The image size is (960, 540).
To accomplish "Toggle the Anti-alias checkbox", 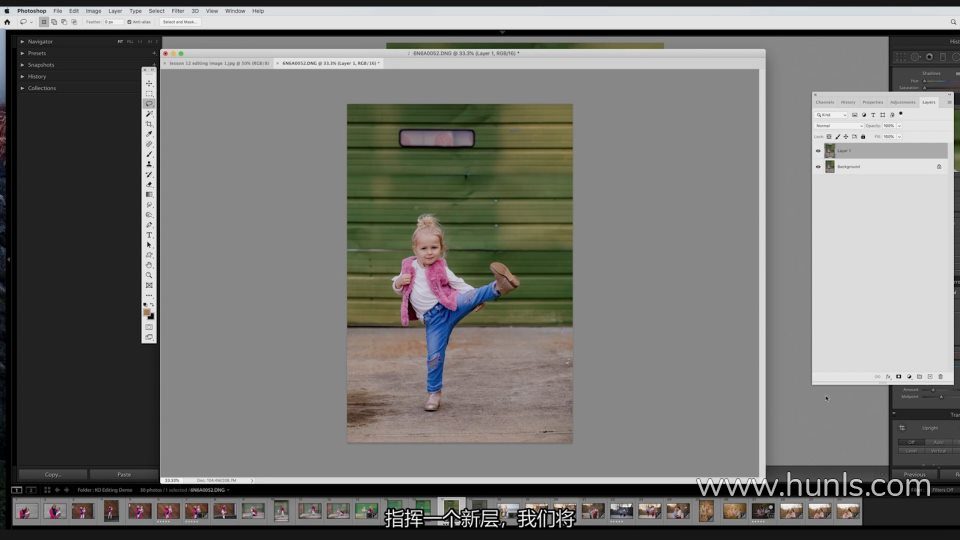I will point(129,22).
